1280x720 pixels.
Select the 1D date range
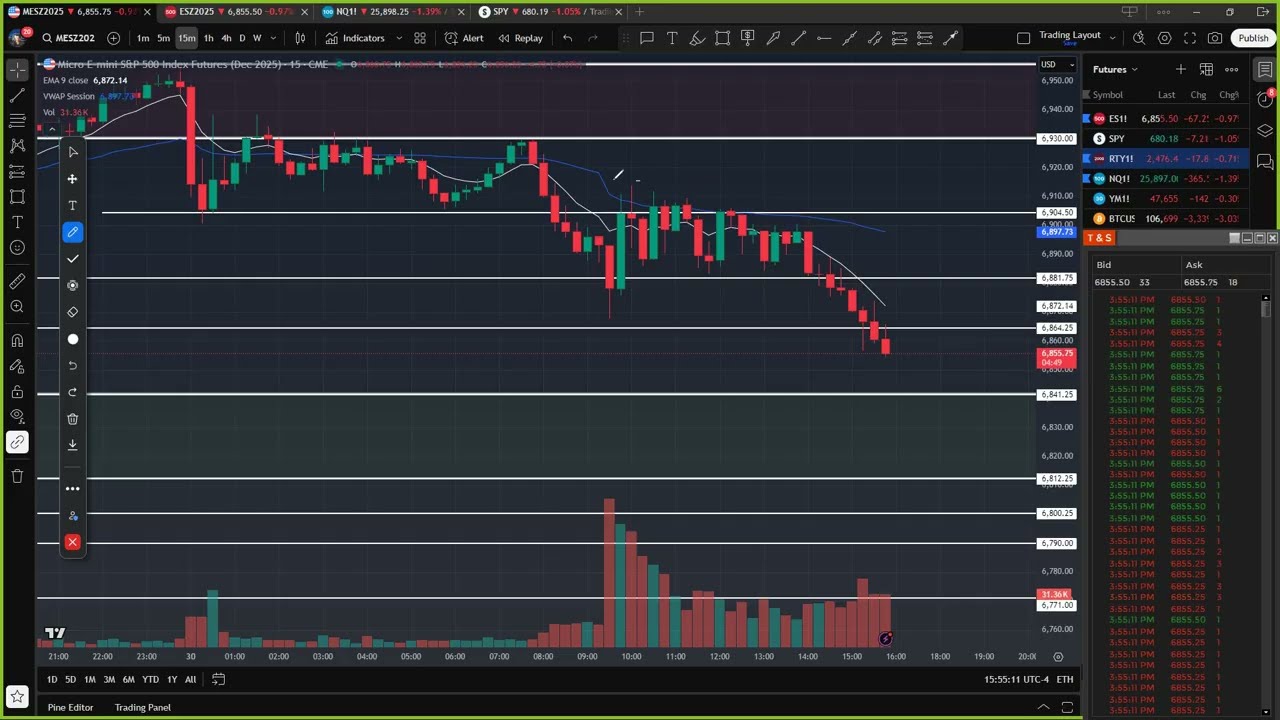click(x=51, y=680)
